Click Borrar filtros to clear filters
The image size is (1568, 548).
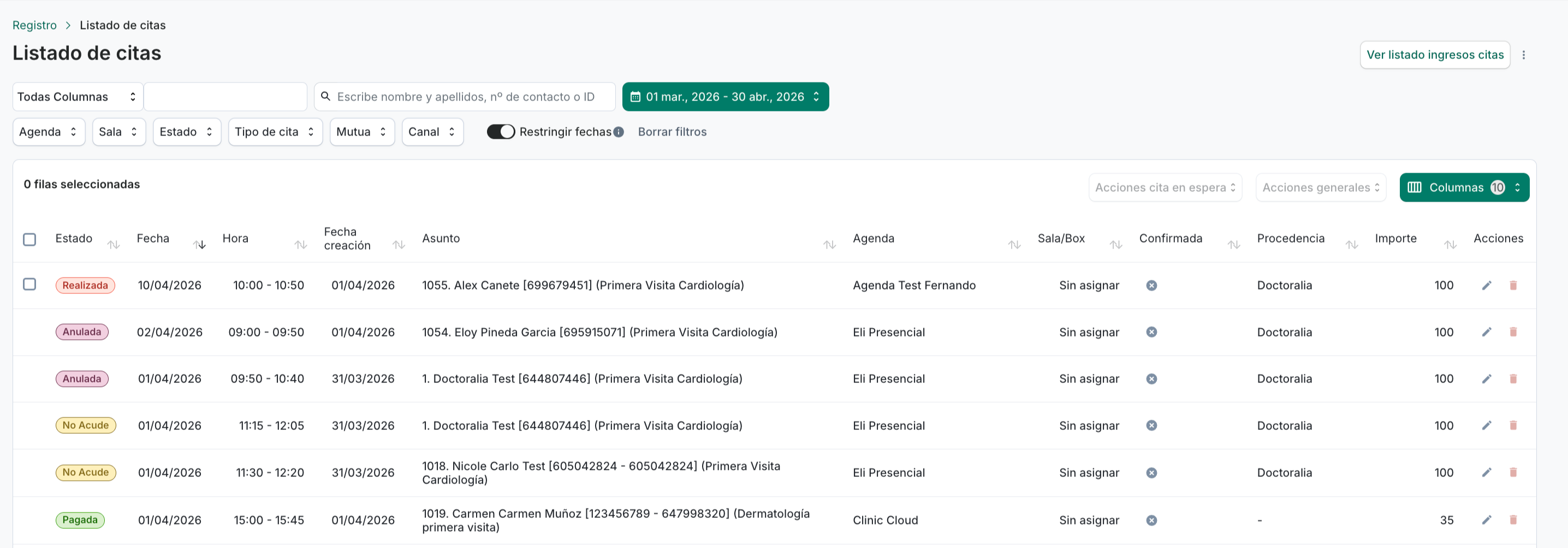tap(672, 132)
